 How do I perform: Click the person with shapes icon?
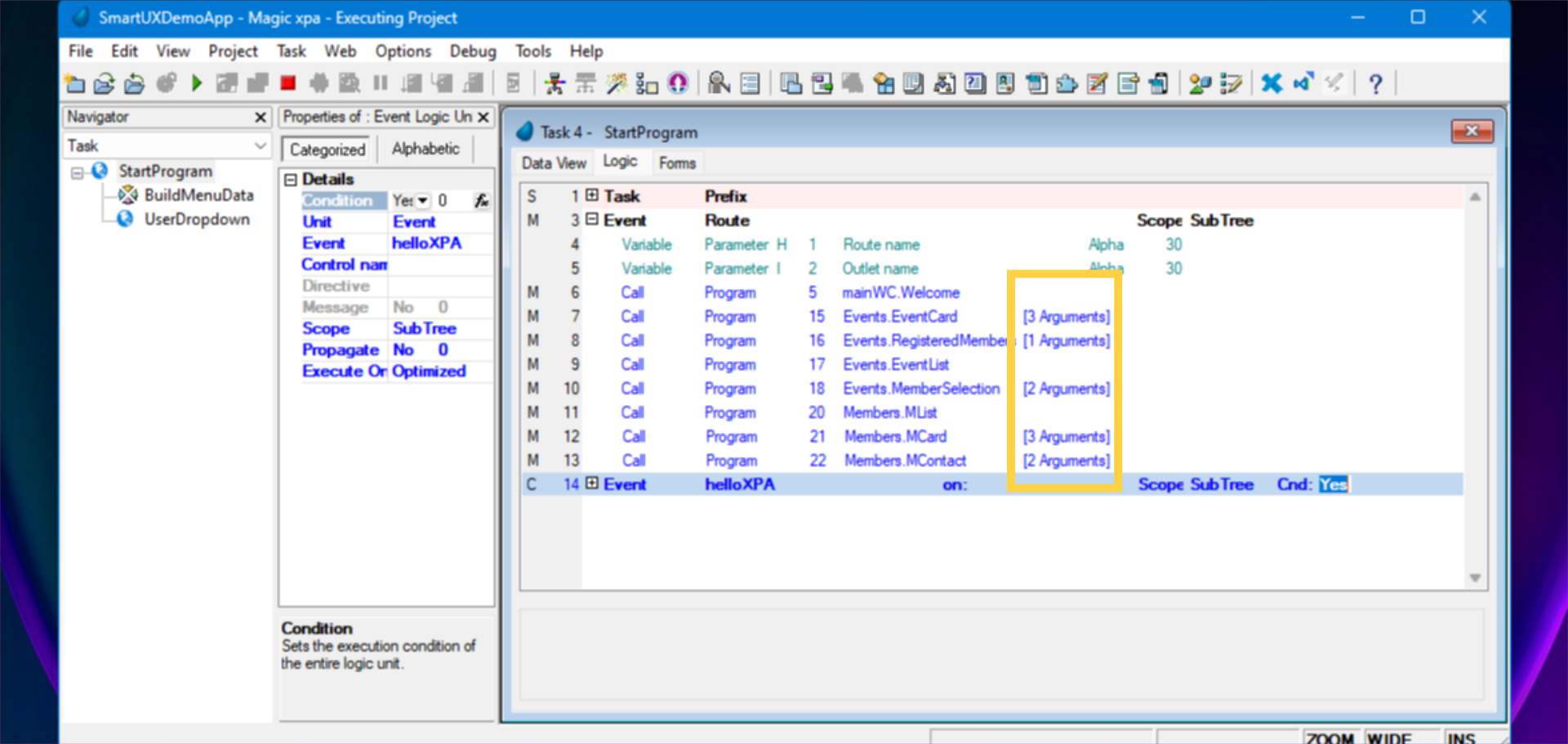pos(1200,83)
